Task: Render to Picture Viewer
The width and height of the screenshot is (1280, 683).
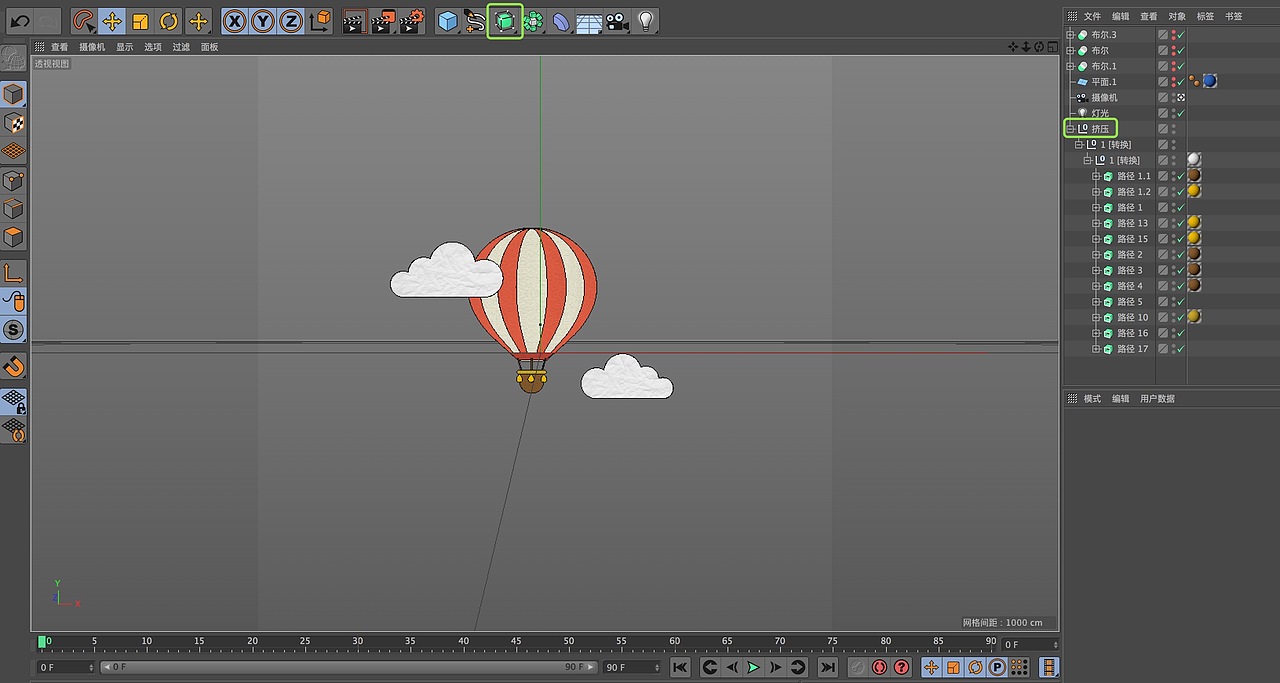Action: 383,21
